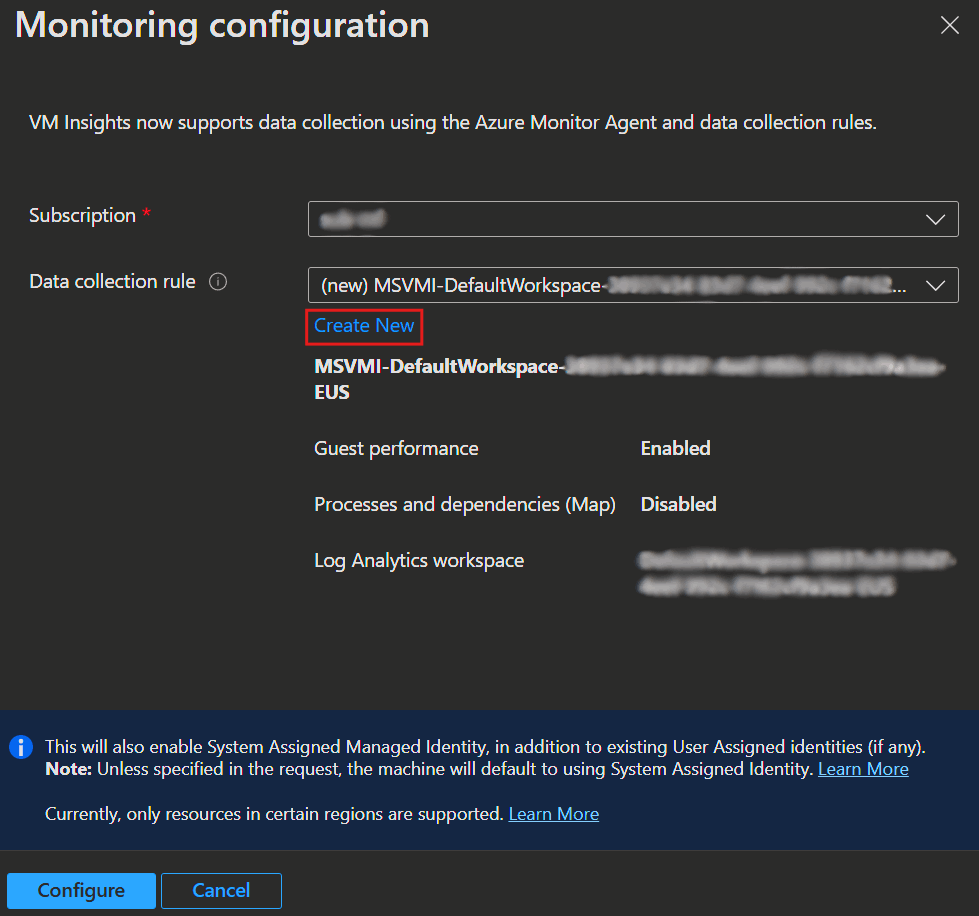The image size is (979, 916).
Task: Click the Create New link
Action: (364, 326)
